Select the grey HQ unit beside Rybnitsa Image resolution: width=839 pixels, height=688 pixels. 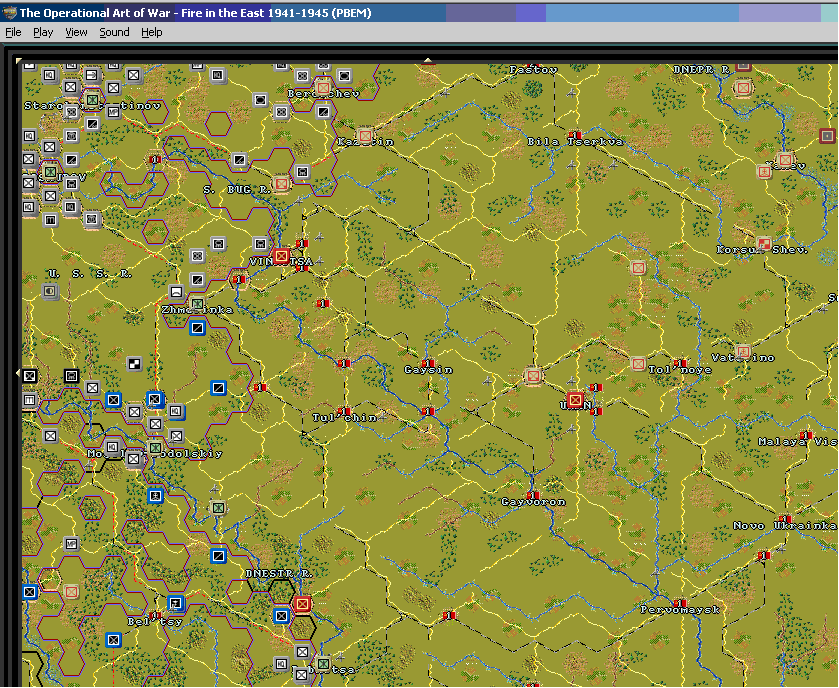(281, 664)
